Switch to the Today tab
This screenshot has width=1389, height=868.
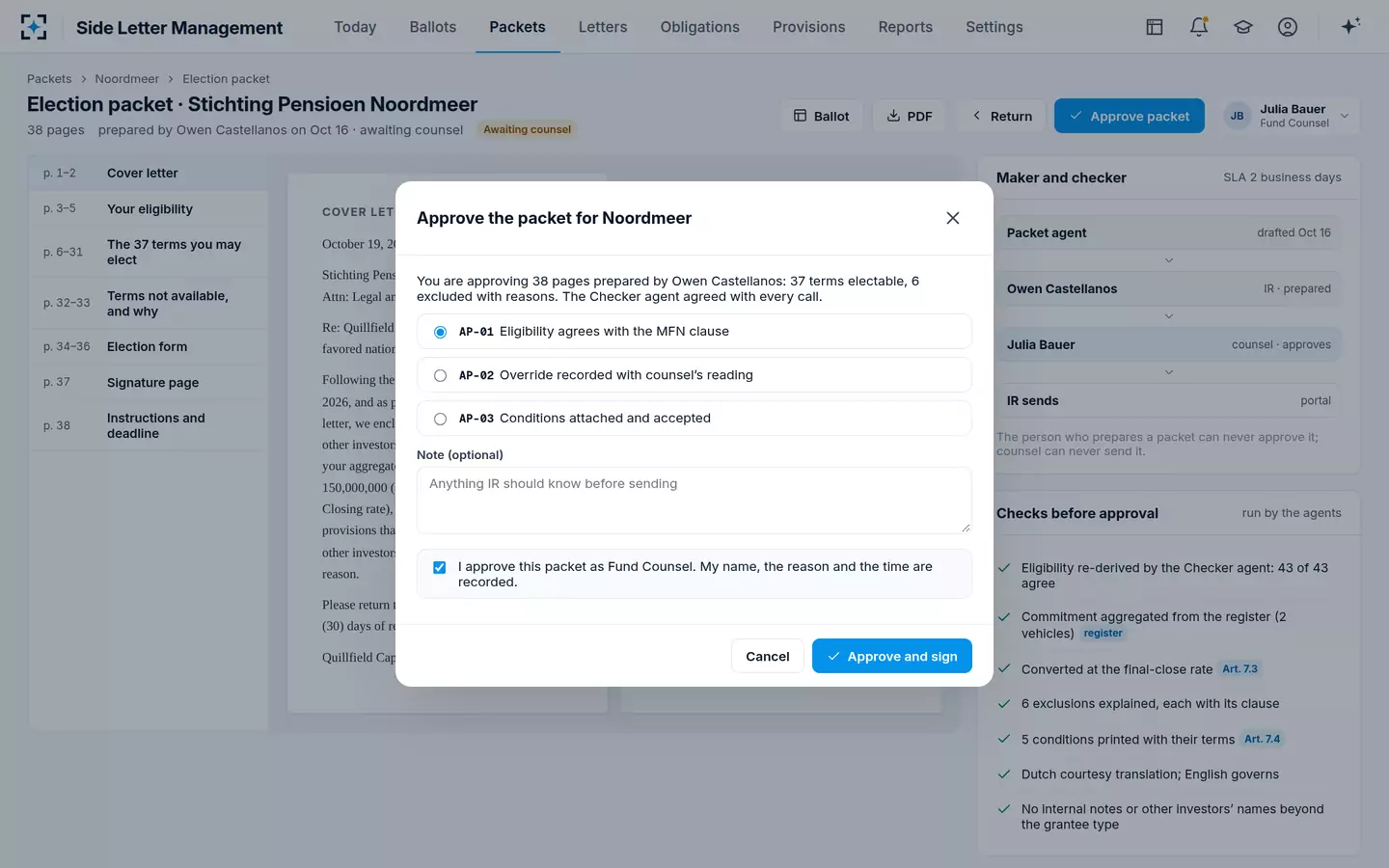355,27
